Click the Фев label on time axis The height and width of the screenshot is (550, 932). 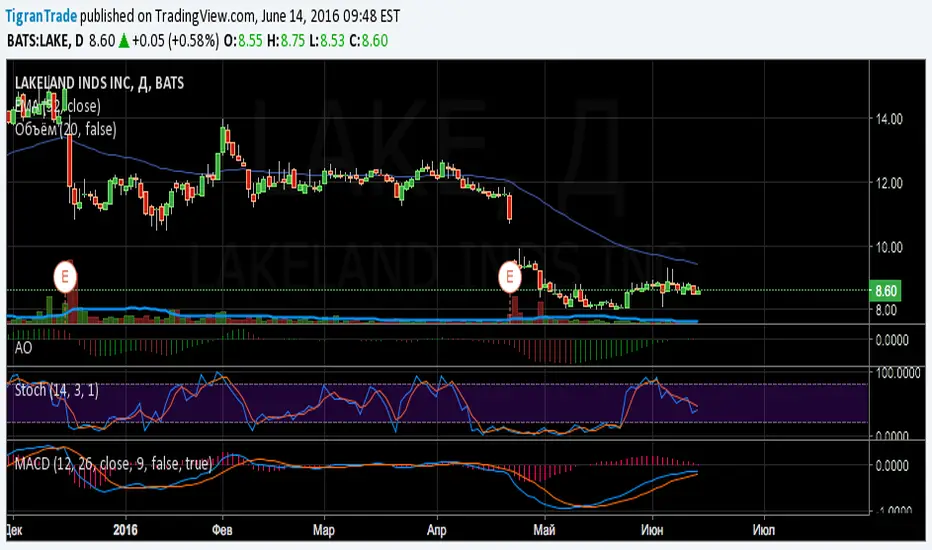[x=222, y=530]
